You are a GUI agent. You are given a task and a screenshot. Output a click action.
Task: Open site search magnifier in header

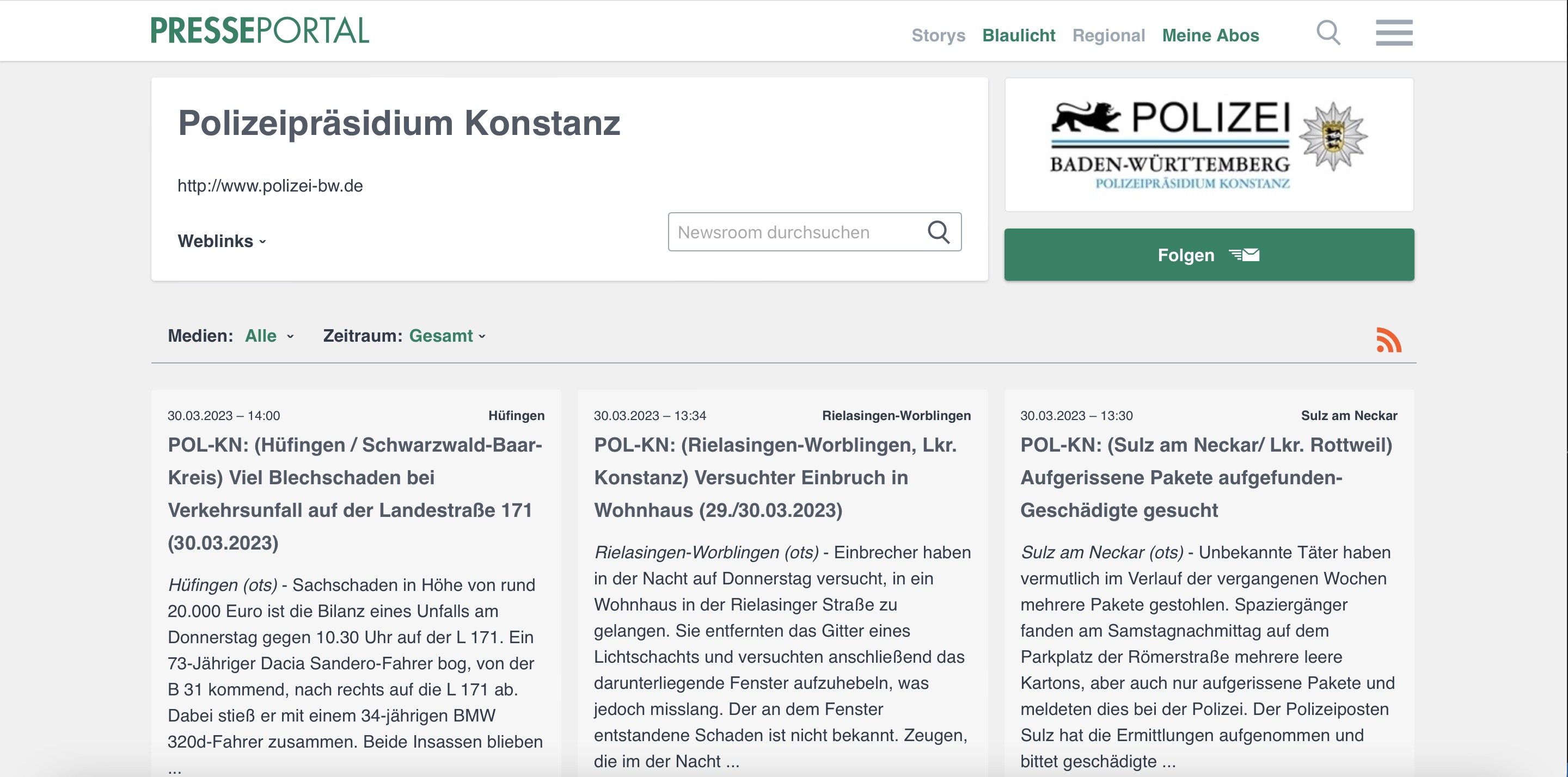(1327, 32)
